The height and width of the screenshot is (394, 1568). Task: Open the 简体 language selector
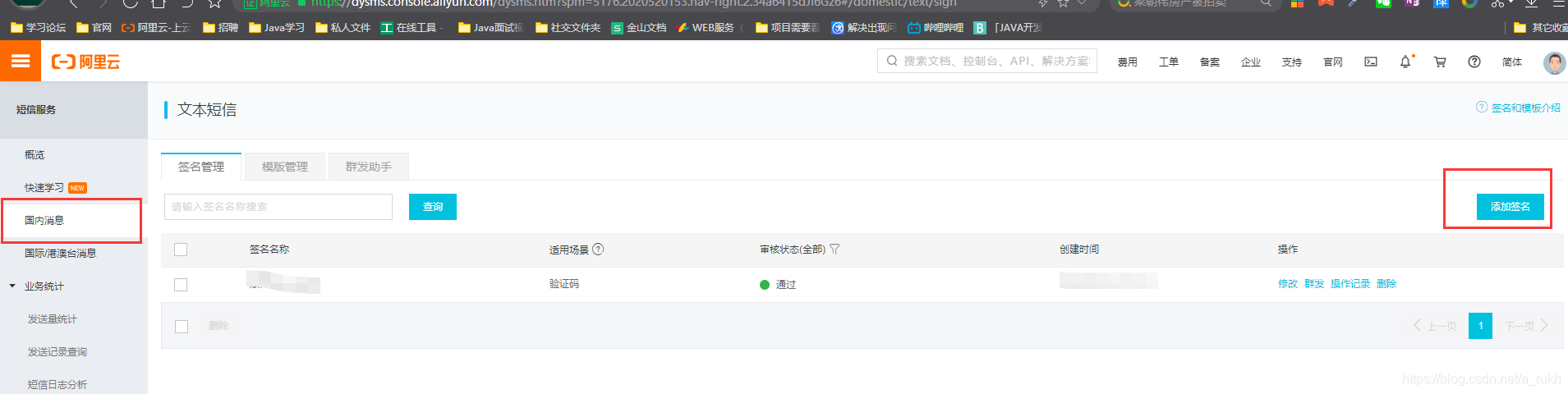tap(1512, 62)
